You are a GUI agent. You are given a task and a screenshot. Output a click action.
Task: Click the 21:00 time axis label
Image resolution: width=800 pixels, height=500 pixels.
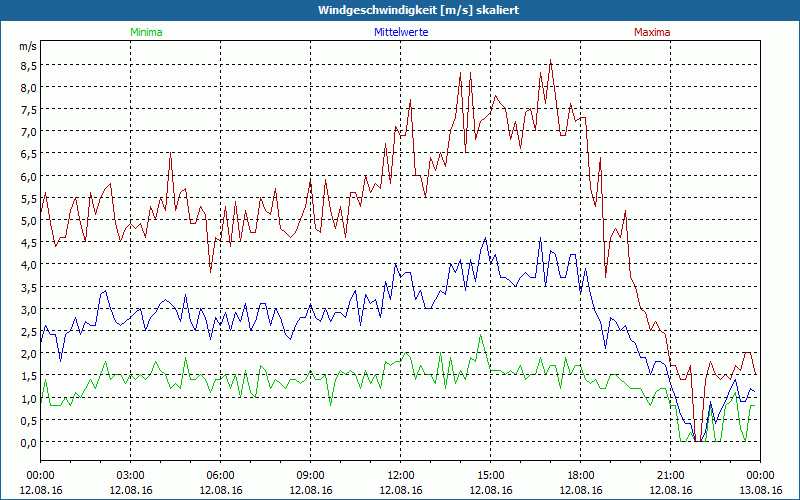point(670,476)
